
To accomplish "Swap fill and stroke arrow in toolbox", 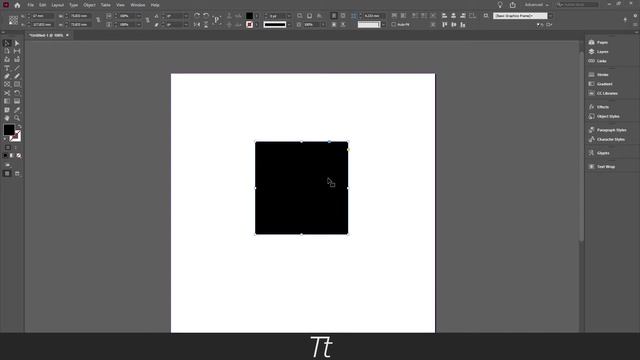I will pyautogui.click(x=19, y=127).
